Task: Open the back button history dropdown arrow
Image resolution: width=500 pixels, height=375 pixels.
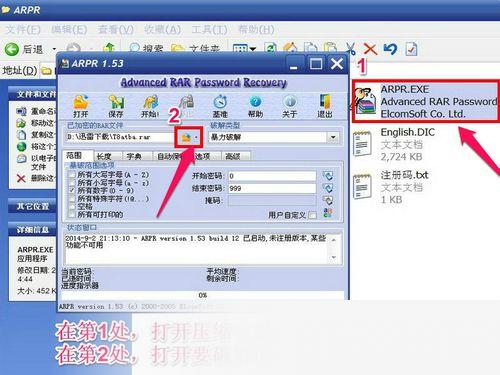Action: coord(54,50)
